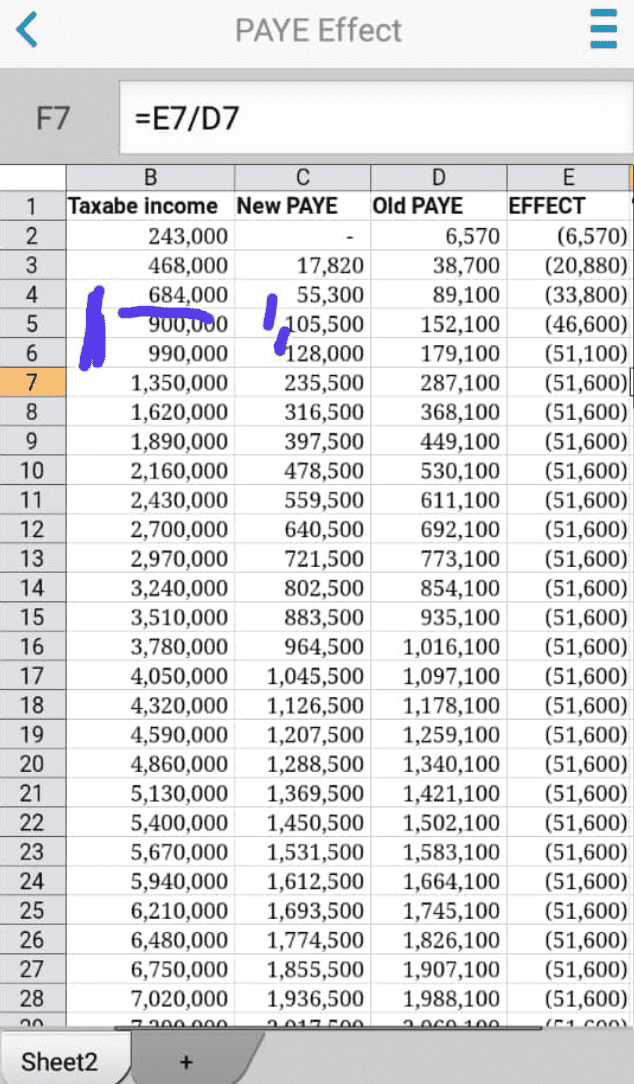Select cell with value 1,988,100
The width and height of the screenshot is (634, 1084).
point(438,998)
